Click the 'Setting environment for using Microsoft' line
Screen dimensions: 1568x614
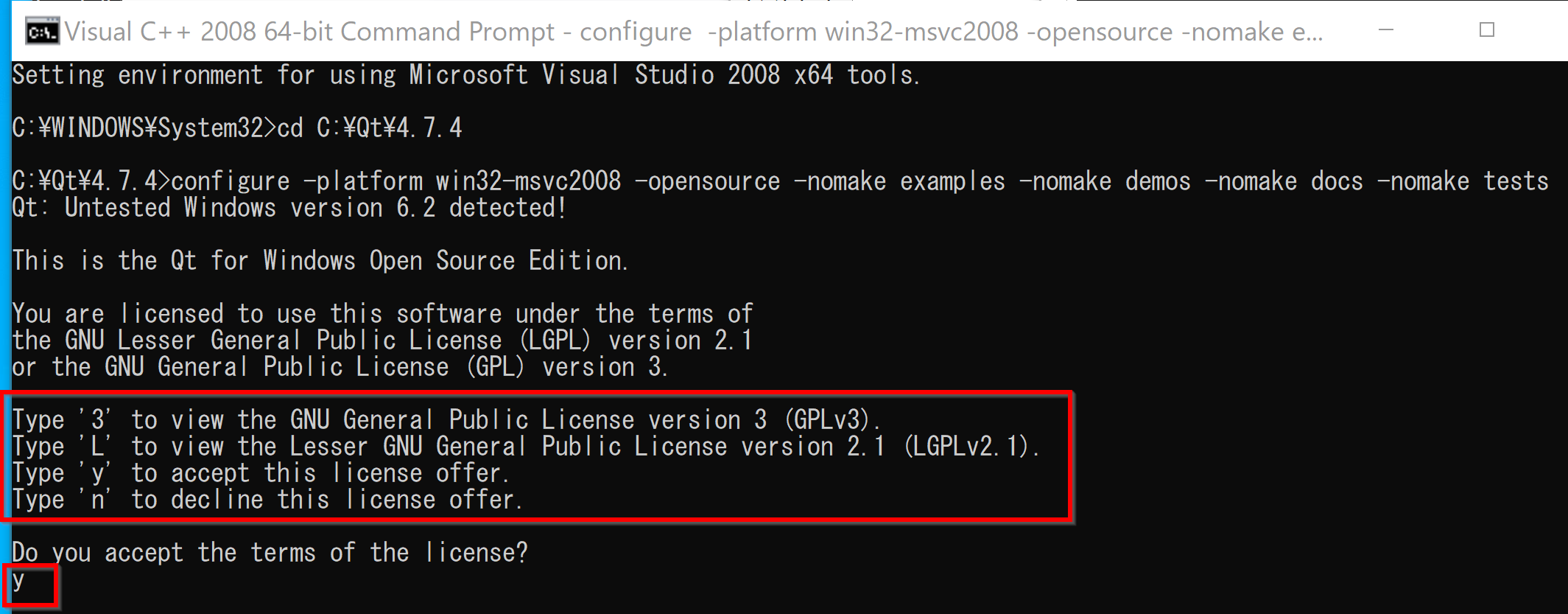point(466,75)
